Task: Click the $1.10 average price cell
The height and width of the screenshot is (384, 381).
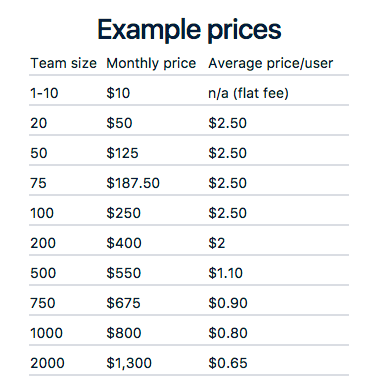Action: coord(226,273)
